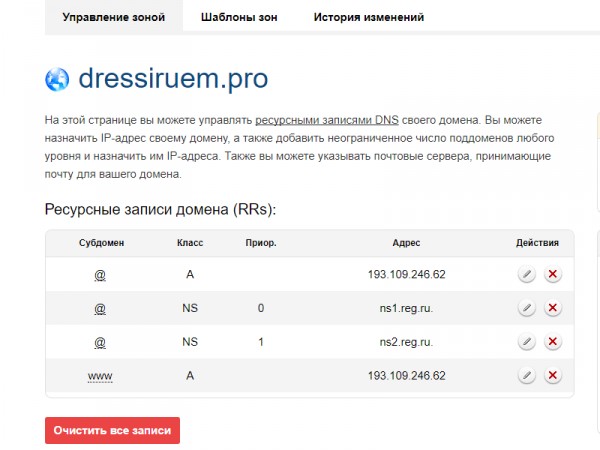Click the globe icon beside dressiruem.pro
This screenshot has height=450, width=600.
coord(57,79)
